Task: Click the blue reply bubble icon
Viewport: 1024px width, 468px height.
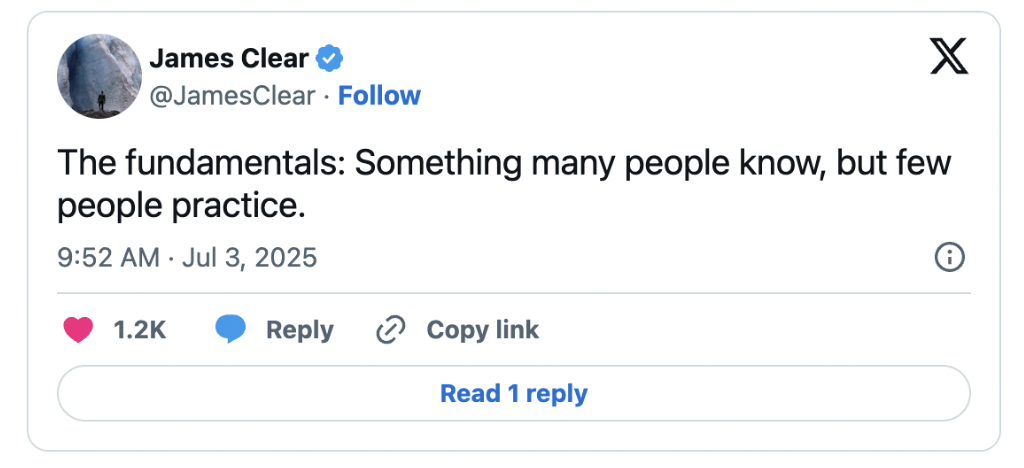Action: 231,330
